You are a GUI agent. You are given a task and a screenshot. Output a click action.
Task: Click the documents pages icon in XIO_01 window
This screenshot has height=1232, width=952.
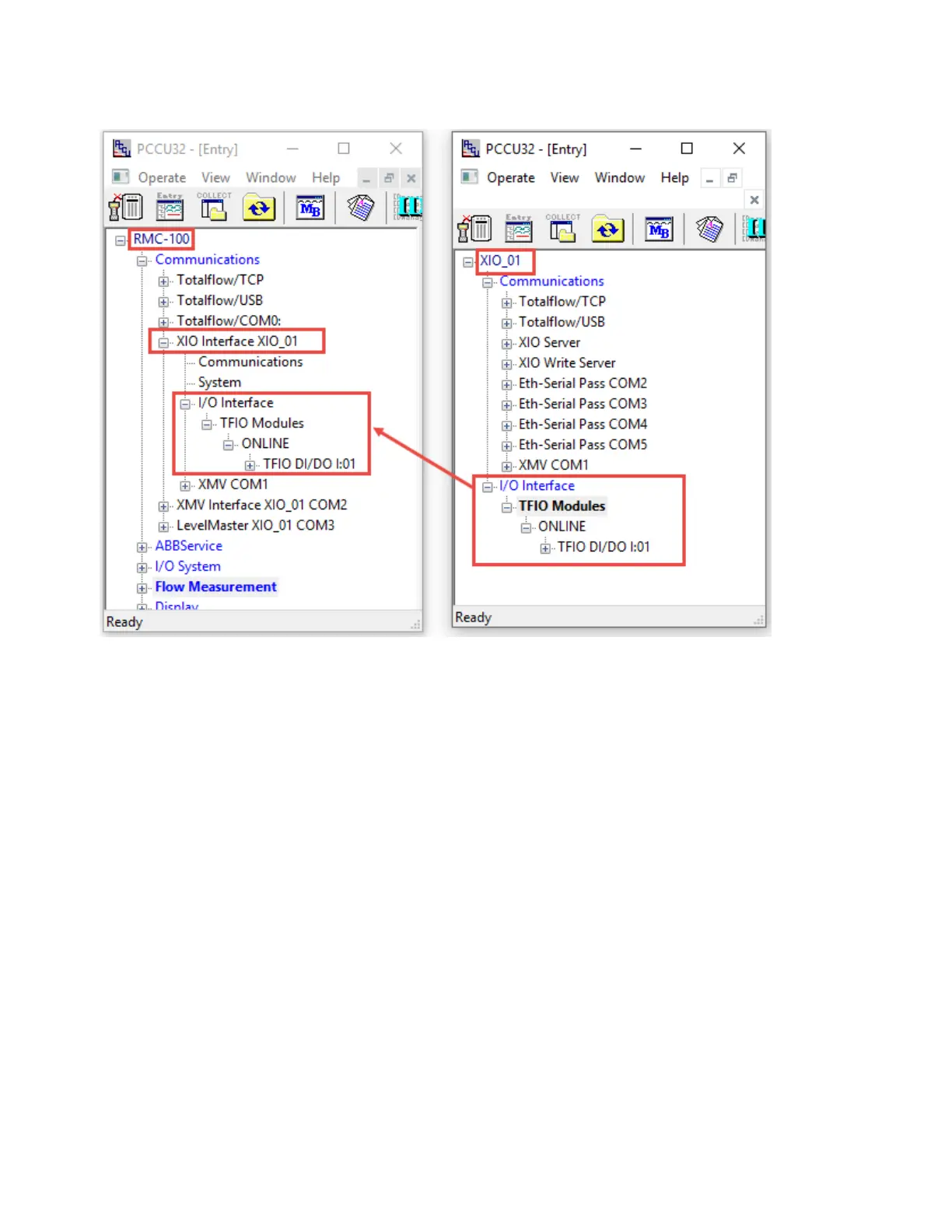coord(709,229)
